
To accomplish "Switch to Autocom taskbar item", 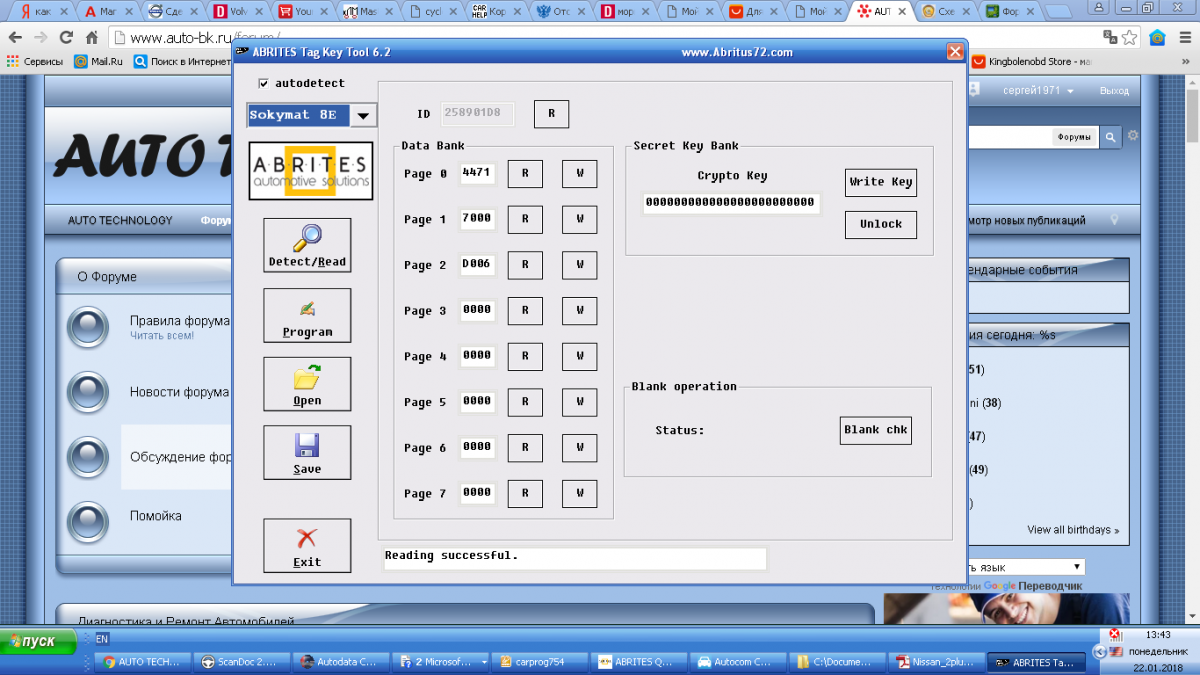I will (738, 662).
